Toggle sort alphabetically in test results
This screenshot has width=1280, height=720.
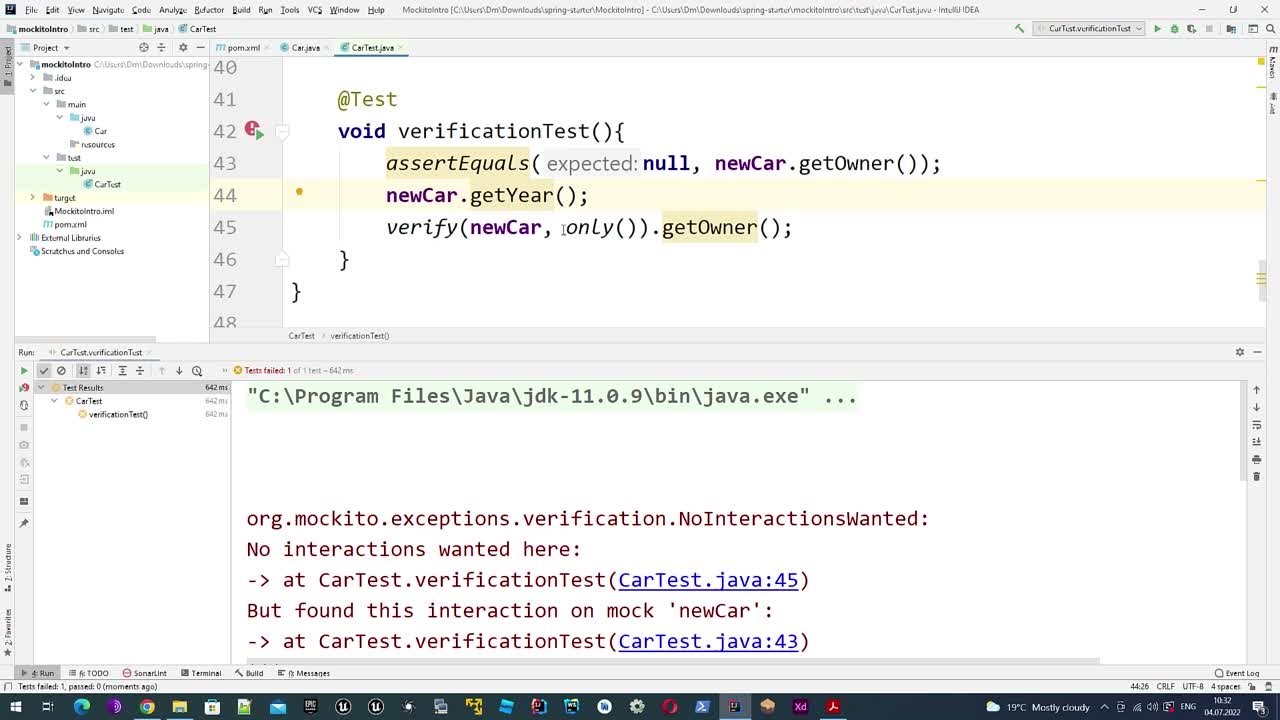click(84, 371)
